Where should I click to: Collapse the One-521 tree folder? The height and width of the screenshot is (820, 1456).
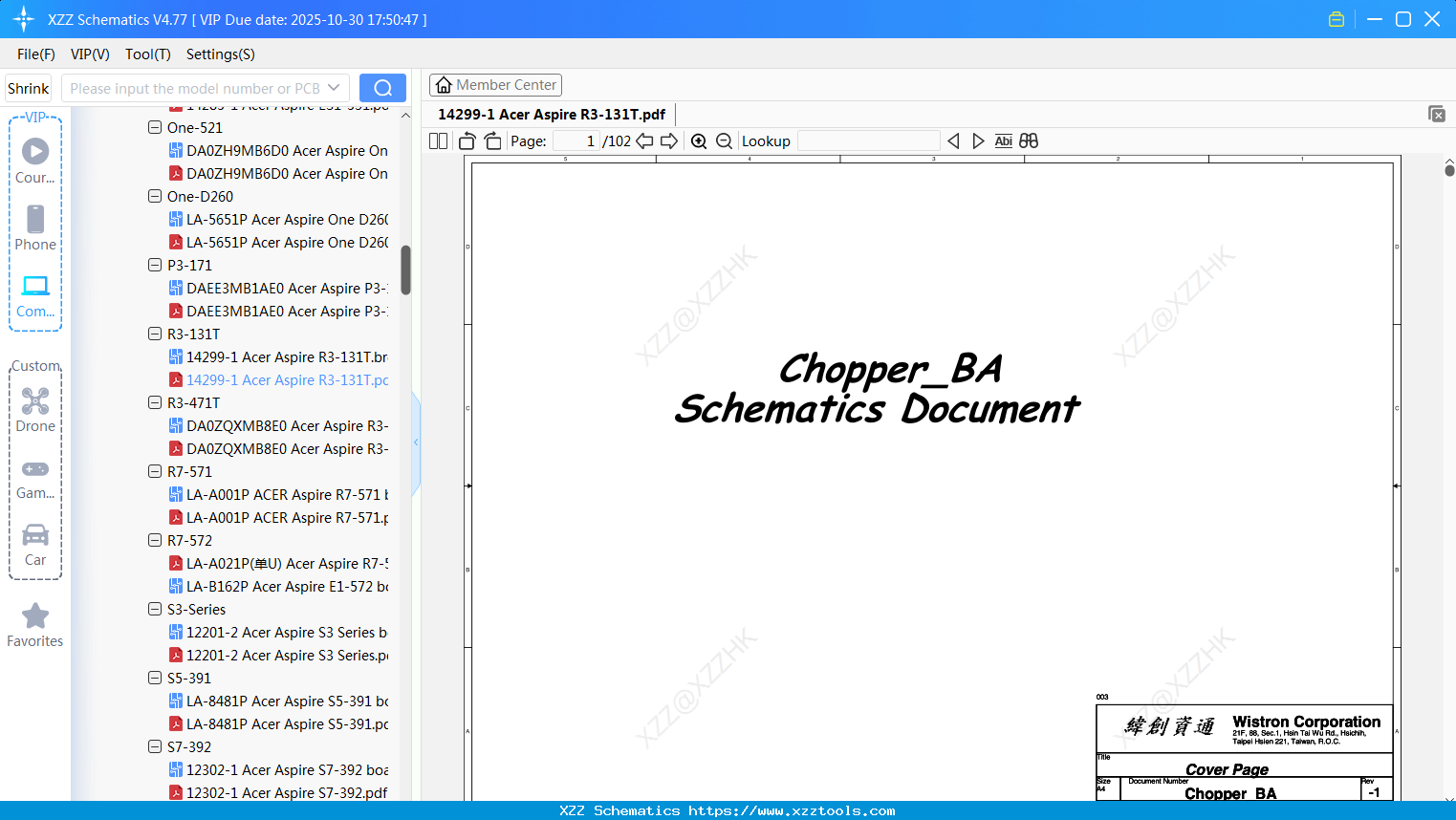155,127
